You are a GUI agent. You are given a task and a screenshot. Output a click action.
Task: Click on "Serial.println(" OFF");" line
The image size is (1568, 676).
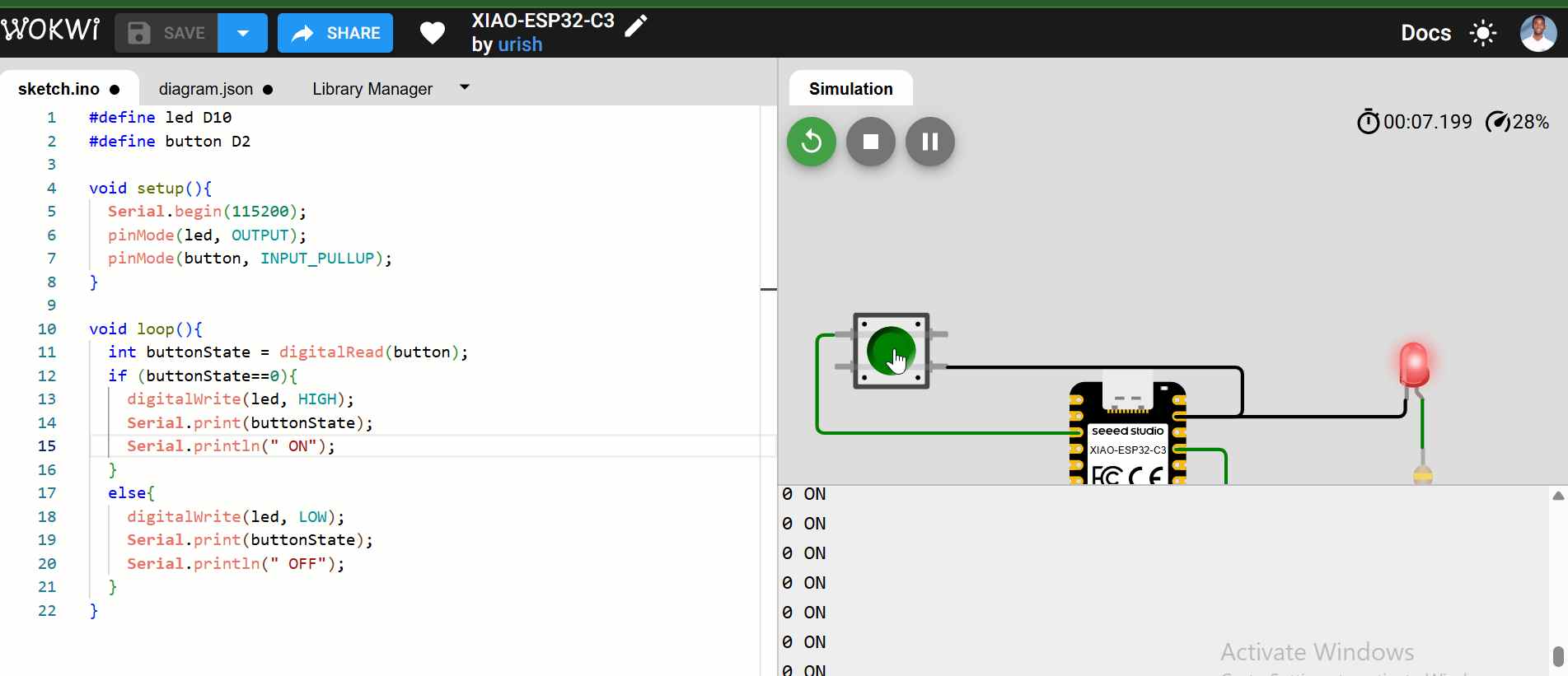236,564
